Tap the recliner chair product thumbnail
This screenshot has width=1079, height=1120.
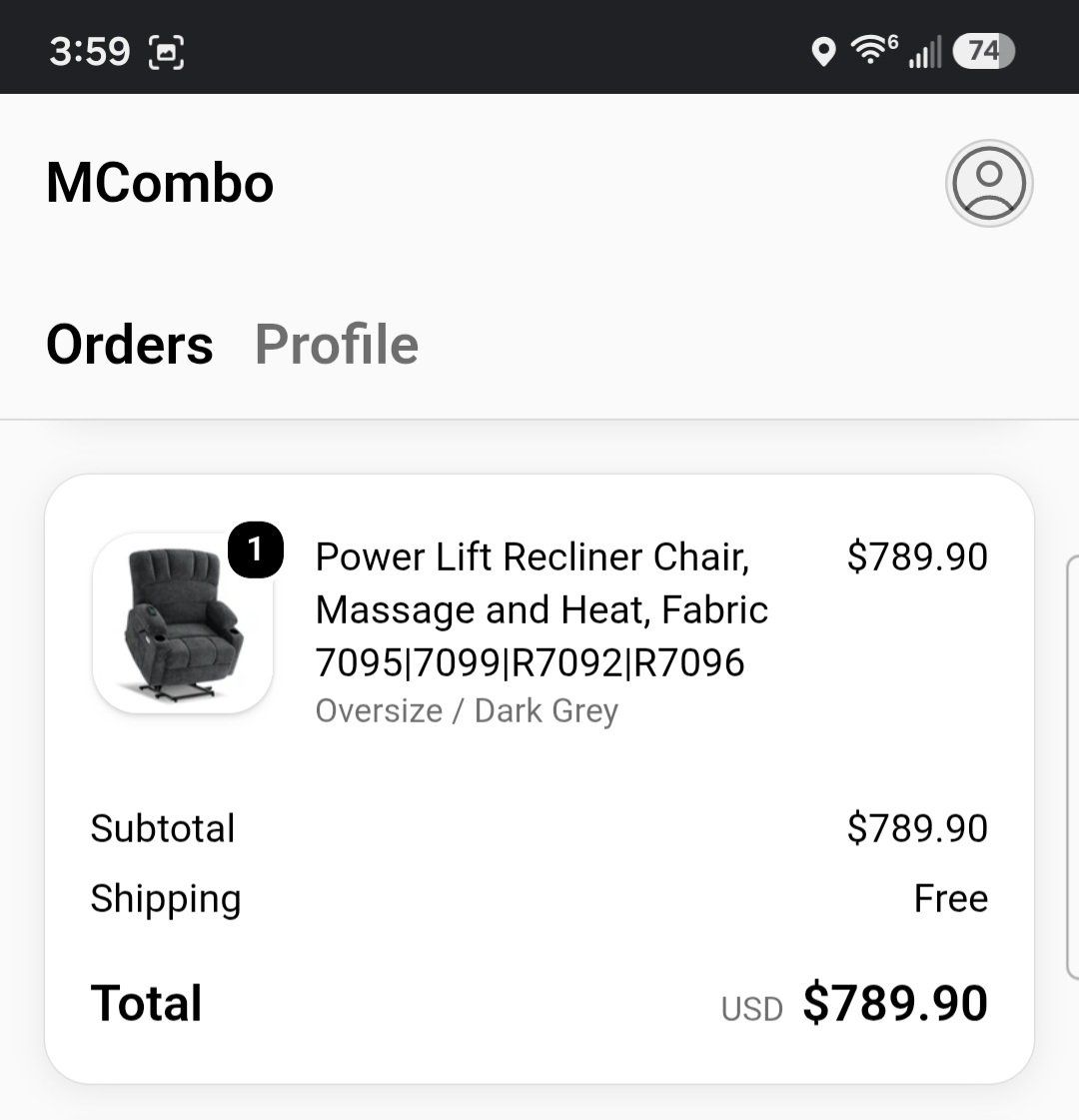[183, 623]
